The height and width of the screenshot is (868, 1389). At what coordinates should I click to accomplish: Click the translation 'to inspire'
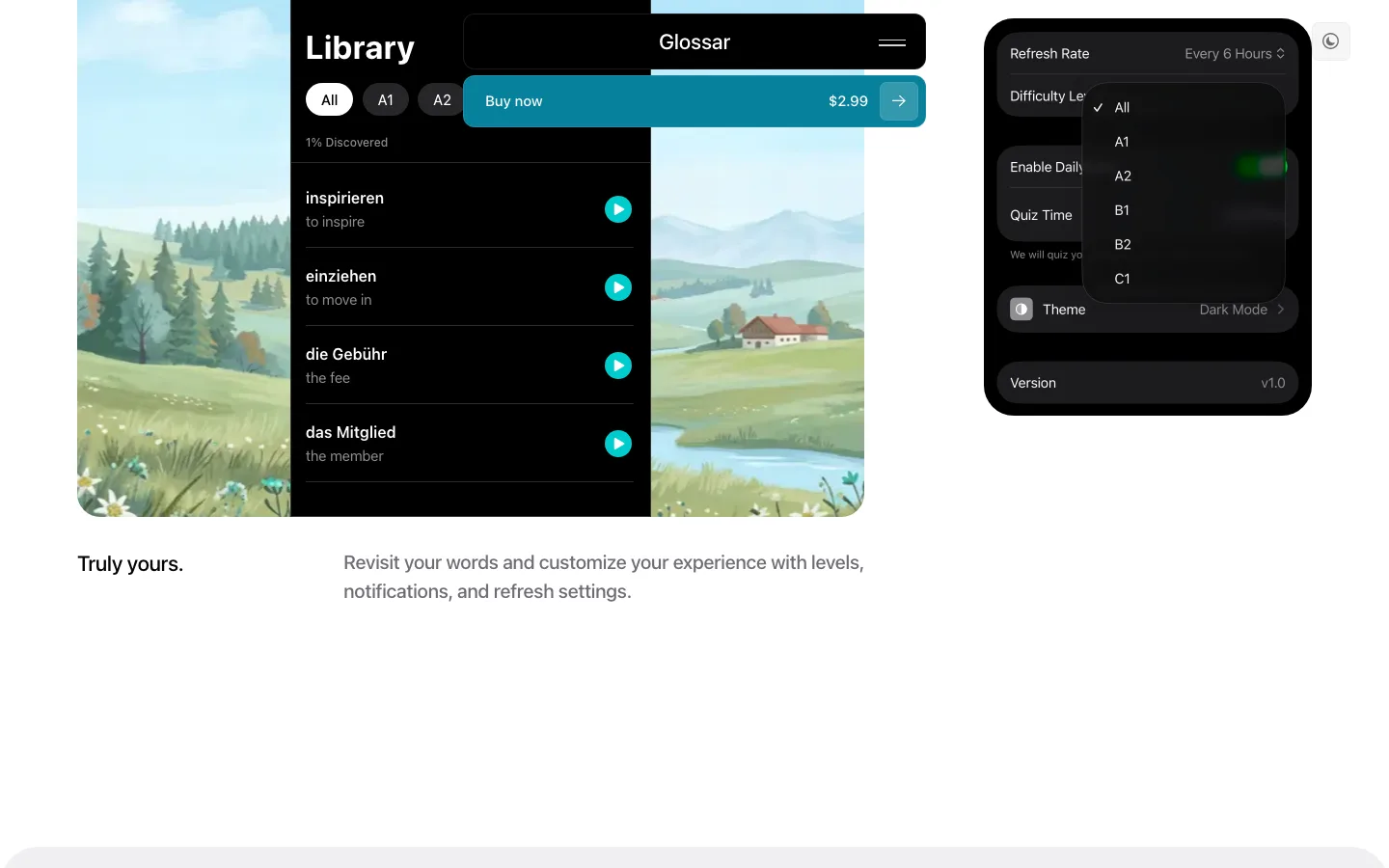point(335,222)
